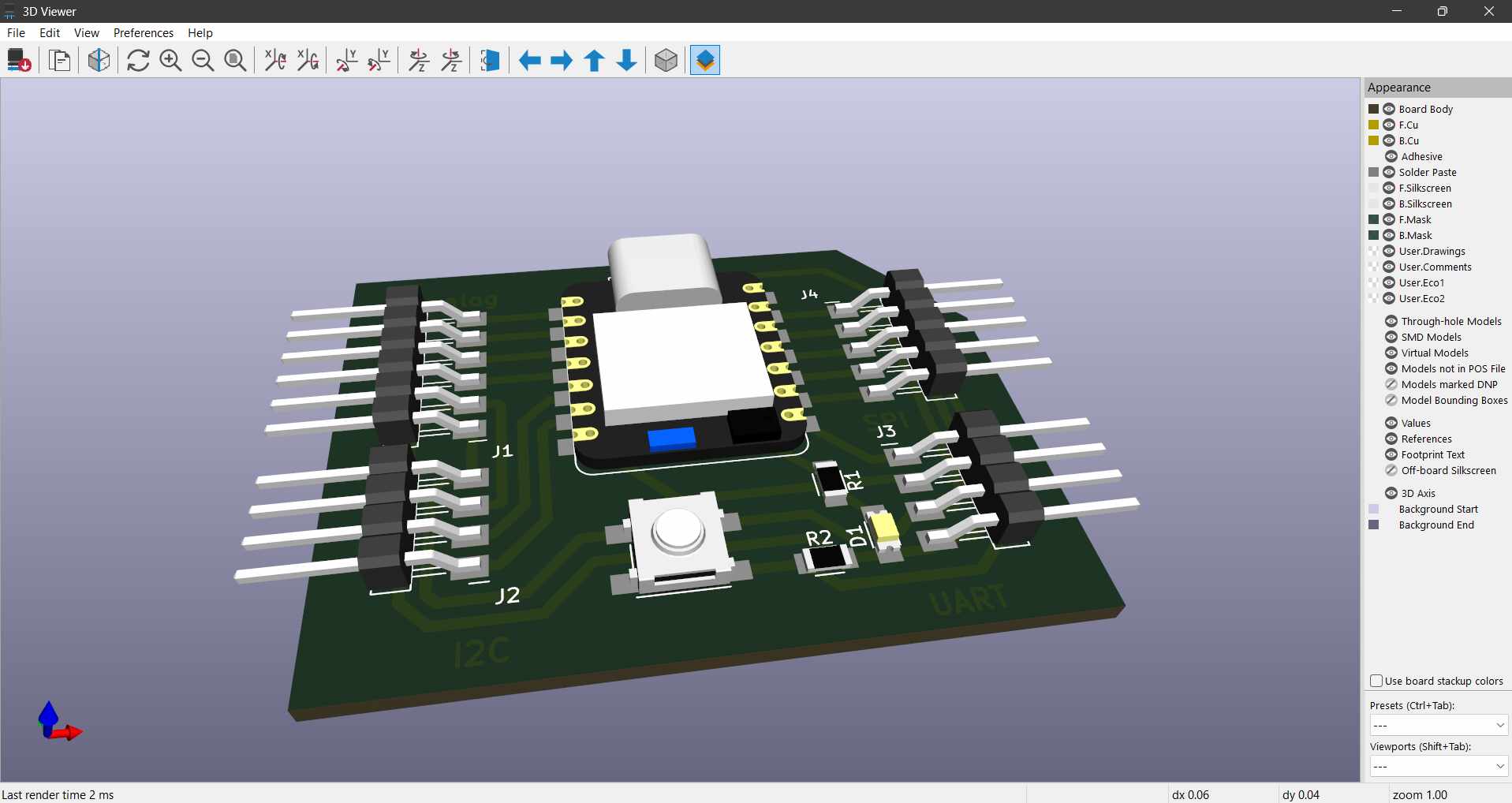Open the Preferences menu
Viewport: 1512px width, 803px height.
pyautogui.click(x=143, y=32)
